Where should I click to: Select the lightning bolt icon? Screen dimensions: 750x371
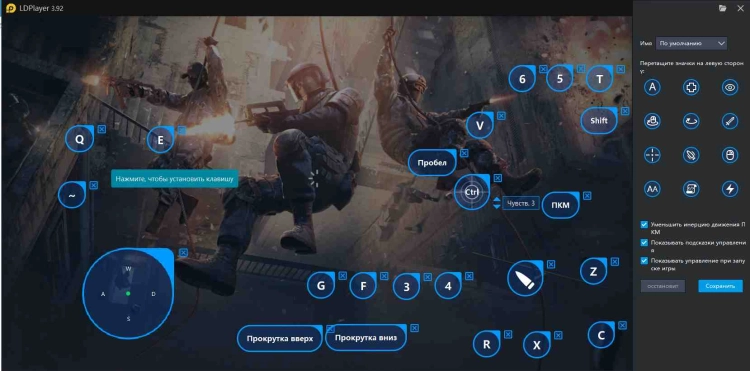click(729, 189)
